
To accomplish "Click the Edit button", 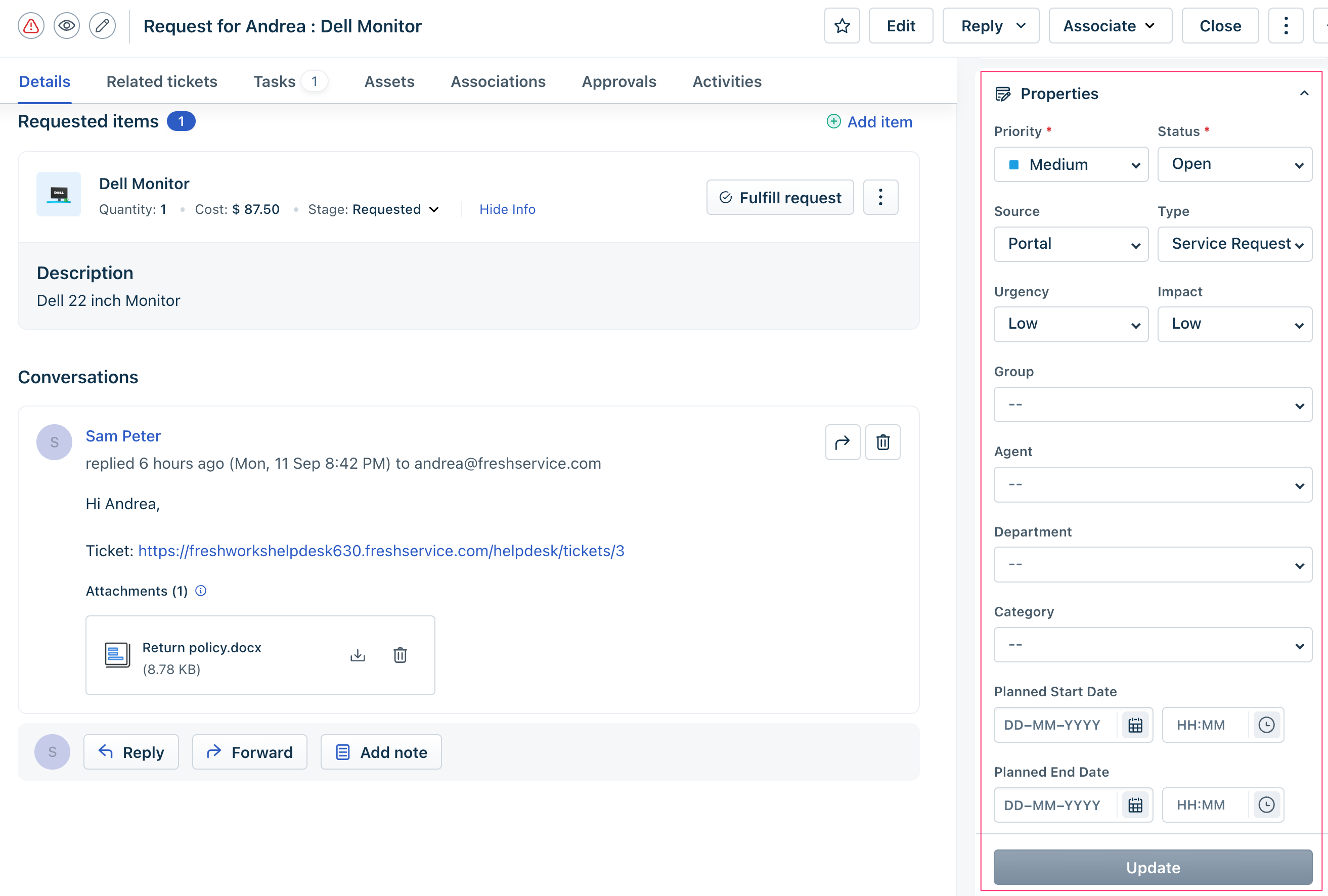I will (x=901, y=26).
